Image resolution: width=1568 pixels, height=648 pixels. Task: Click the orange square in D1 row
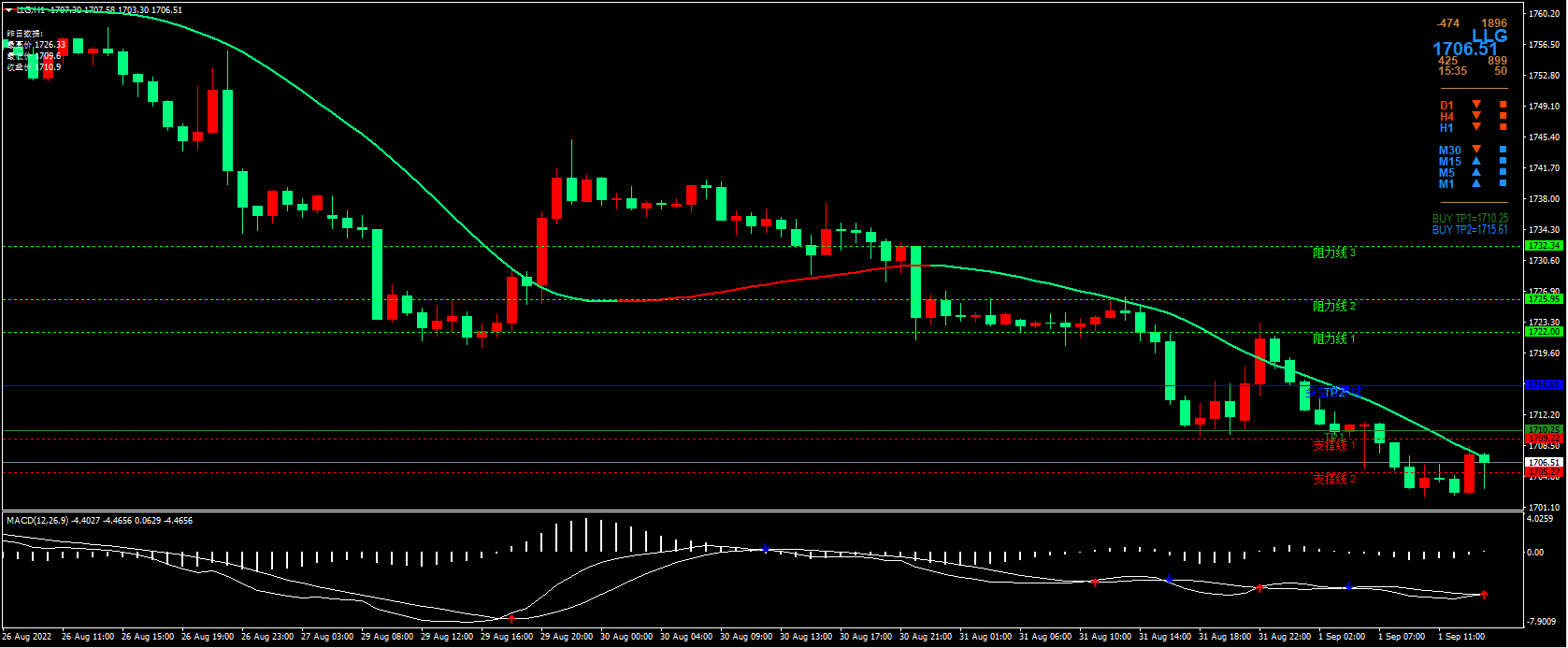(x=1503, y=105)
